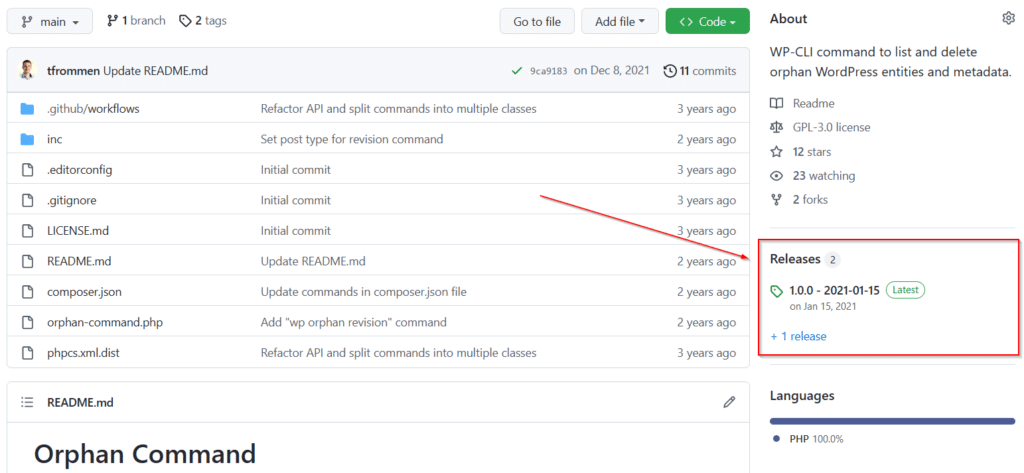Click the tfrommen avatar image
This screenshot has width=1024, height=473.
[27, 71]
